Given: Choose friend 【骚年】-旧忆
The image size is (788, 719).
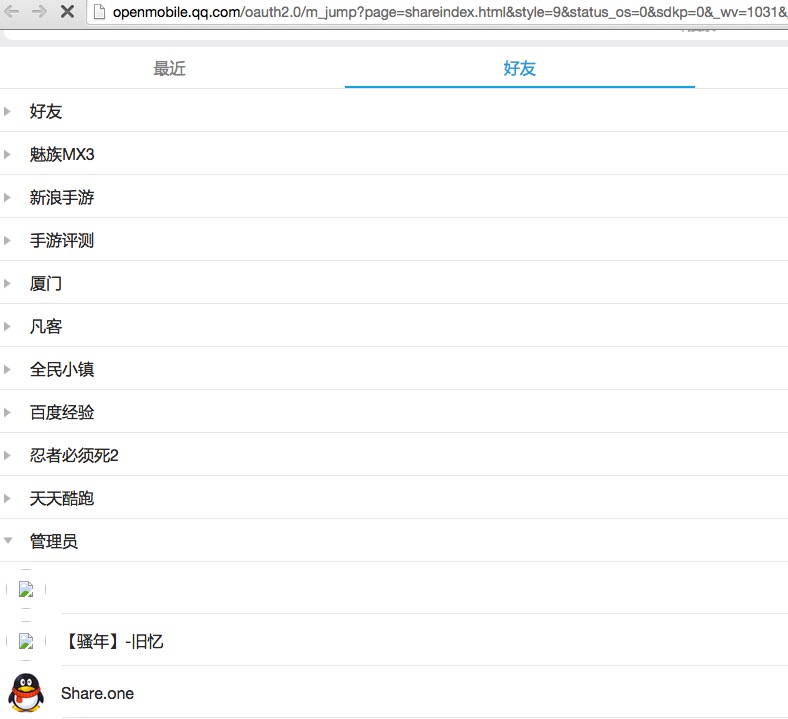Looking at the screenshot, I should point(114,641).
